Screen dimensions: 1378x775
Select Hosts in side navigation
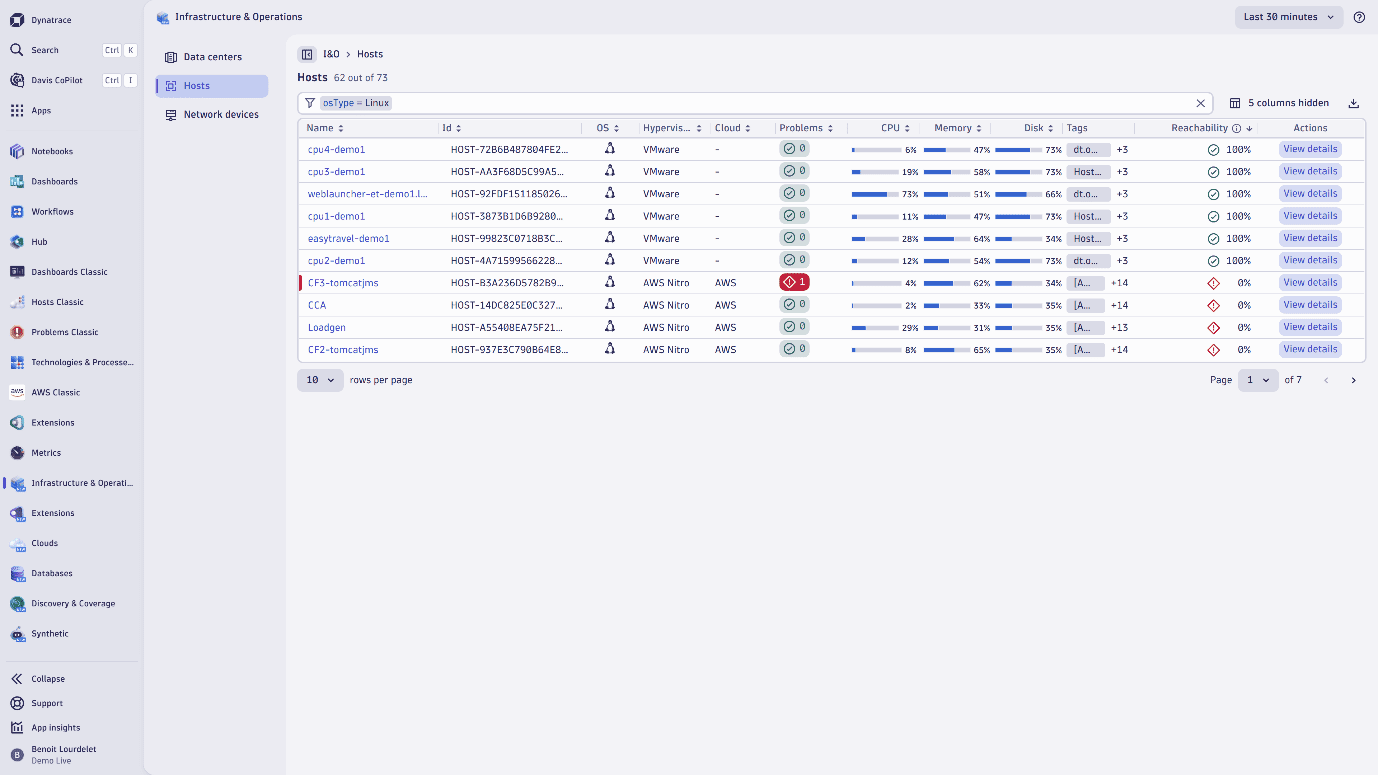[x=212, y=86]
